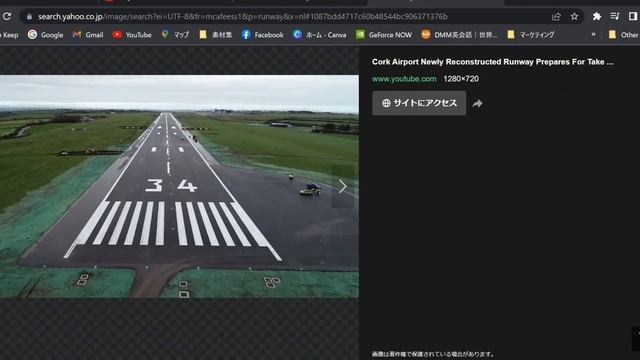
Task: Click the runway 34 preview image
Action: click(179, 187)
